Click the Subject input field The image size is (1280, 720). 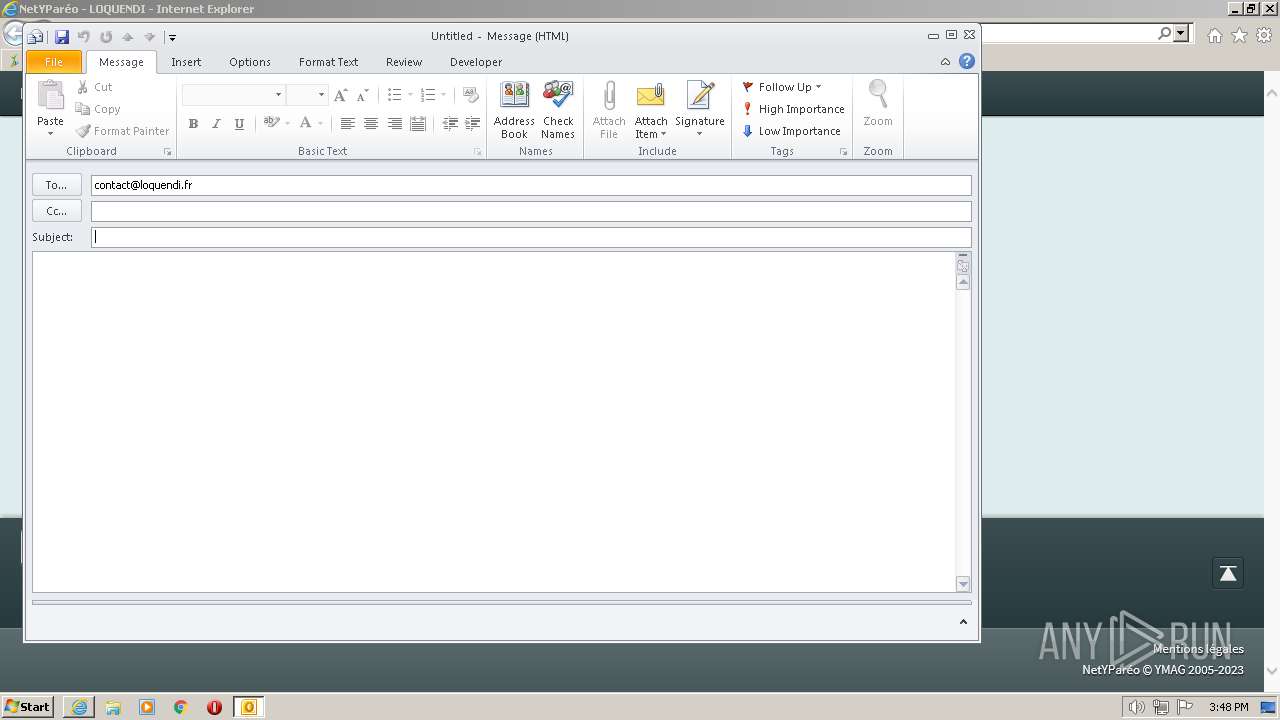point(531,237)
